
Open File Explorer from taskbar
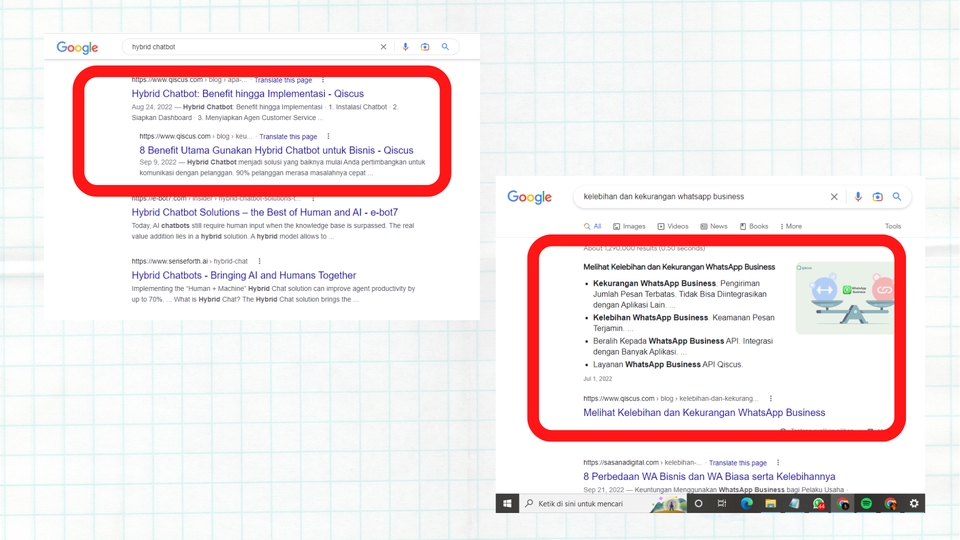coord(770,503)
